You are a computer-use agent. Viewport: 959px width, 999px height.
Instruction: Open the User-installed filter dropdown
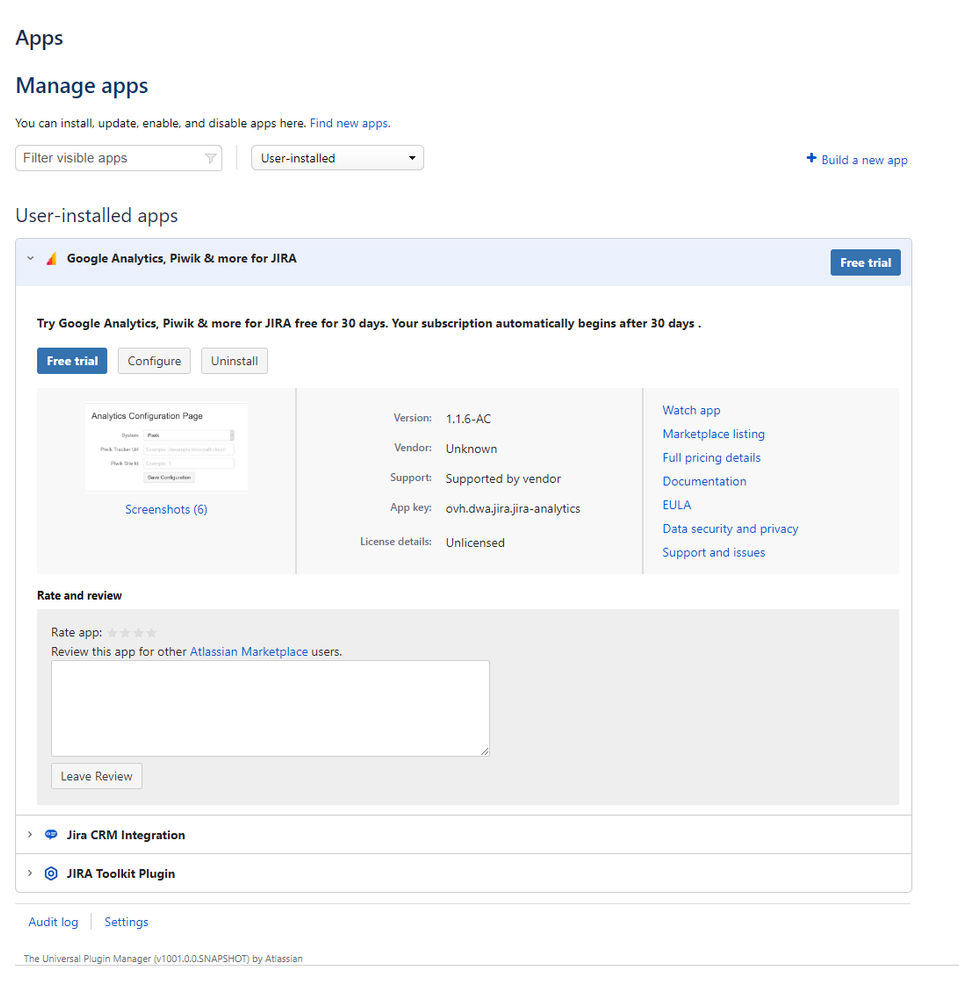[x=337, y=158]
